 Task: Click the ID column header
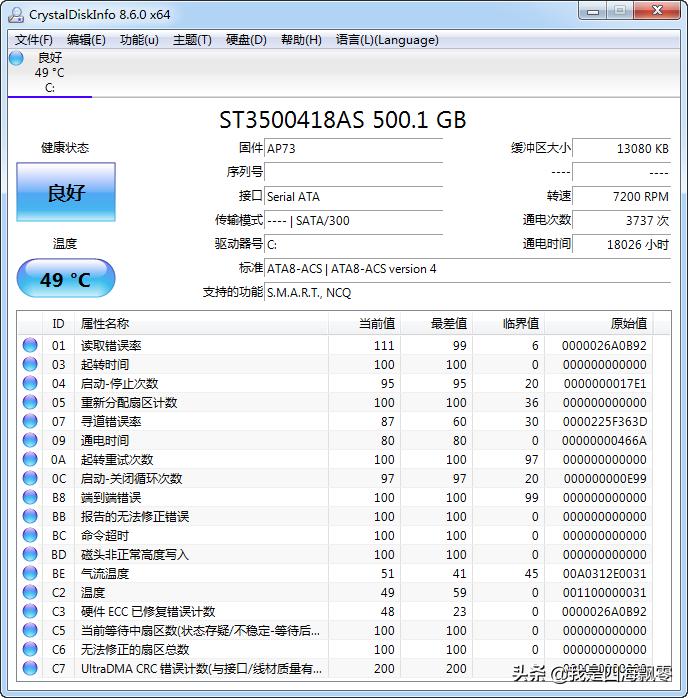click(59, 324)
